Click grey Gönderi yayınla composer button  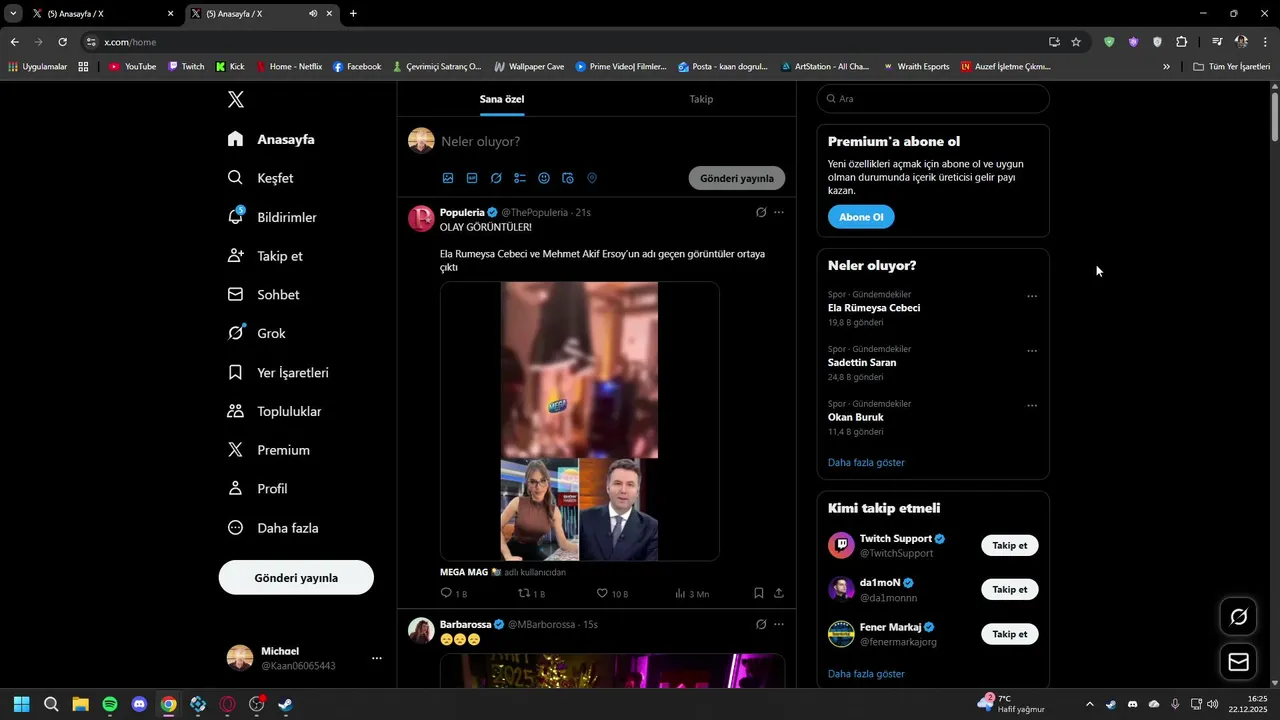click(x=737, y=178)
